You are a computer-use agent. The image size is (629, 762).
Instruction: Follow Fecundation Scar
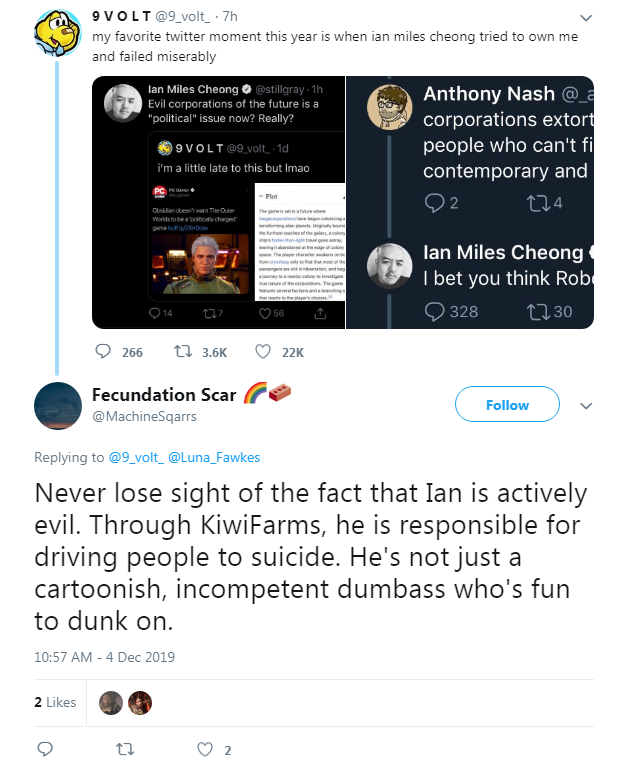click(507, 404)
